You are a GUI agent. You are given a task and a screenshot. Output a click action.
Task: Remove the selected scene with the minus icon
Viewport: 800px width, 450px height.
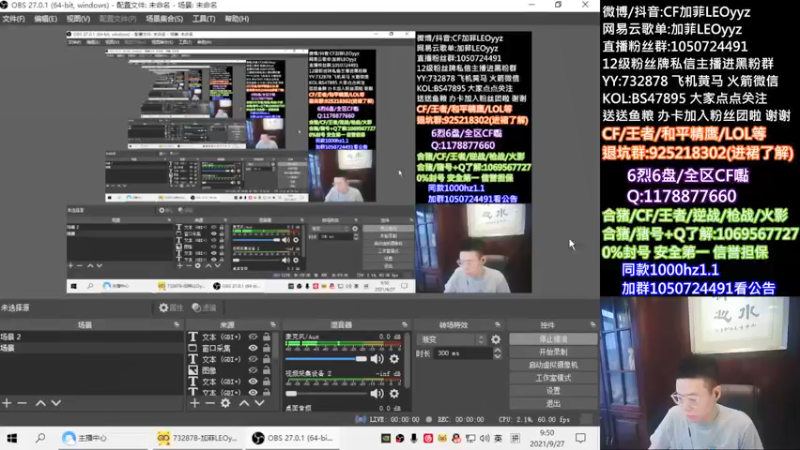click(x=22, y=403)
